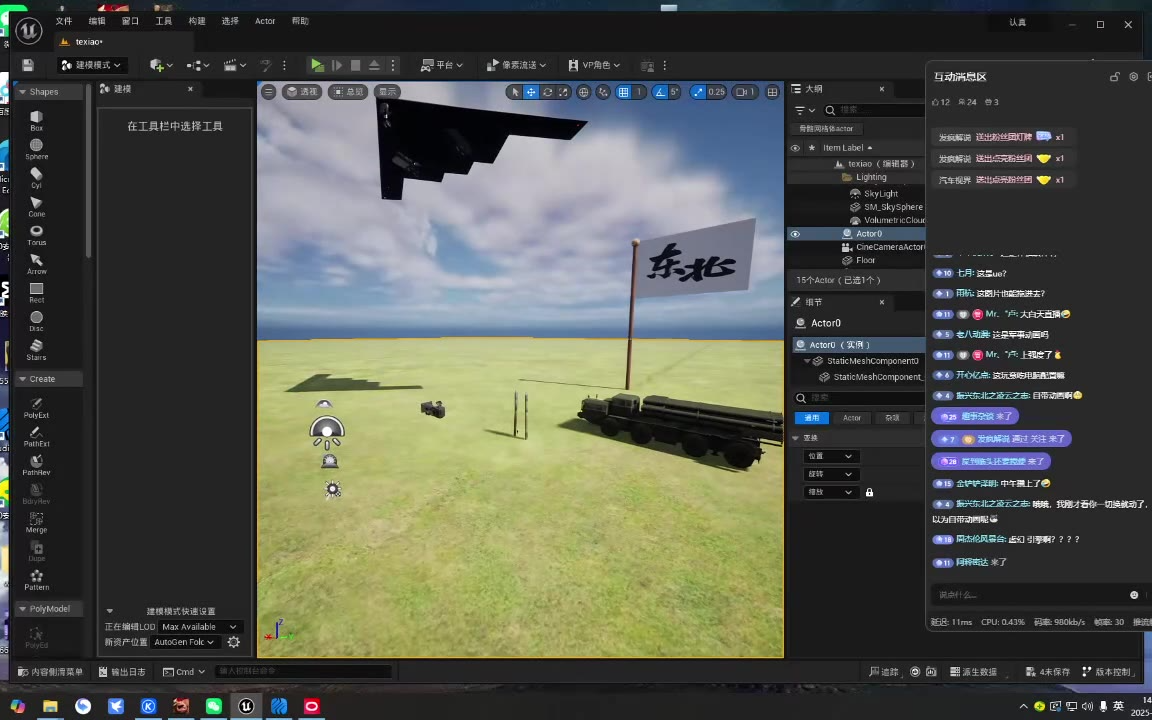
Task: Open the 文件 menu
Action: [x=64, y=21]
